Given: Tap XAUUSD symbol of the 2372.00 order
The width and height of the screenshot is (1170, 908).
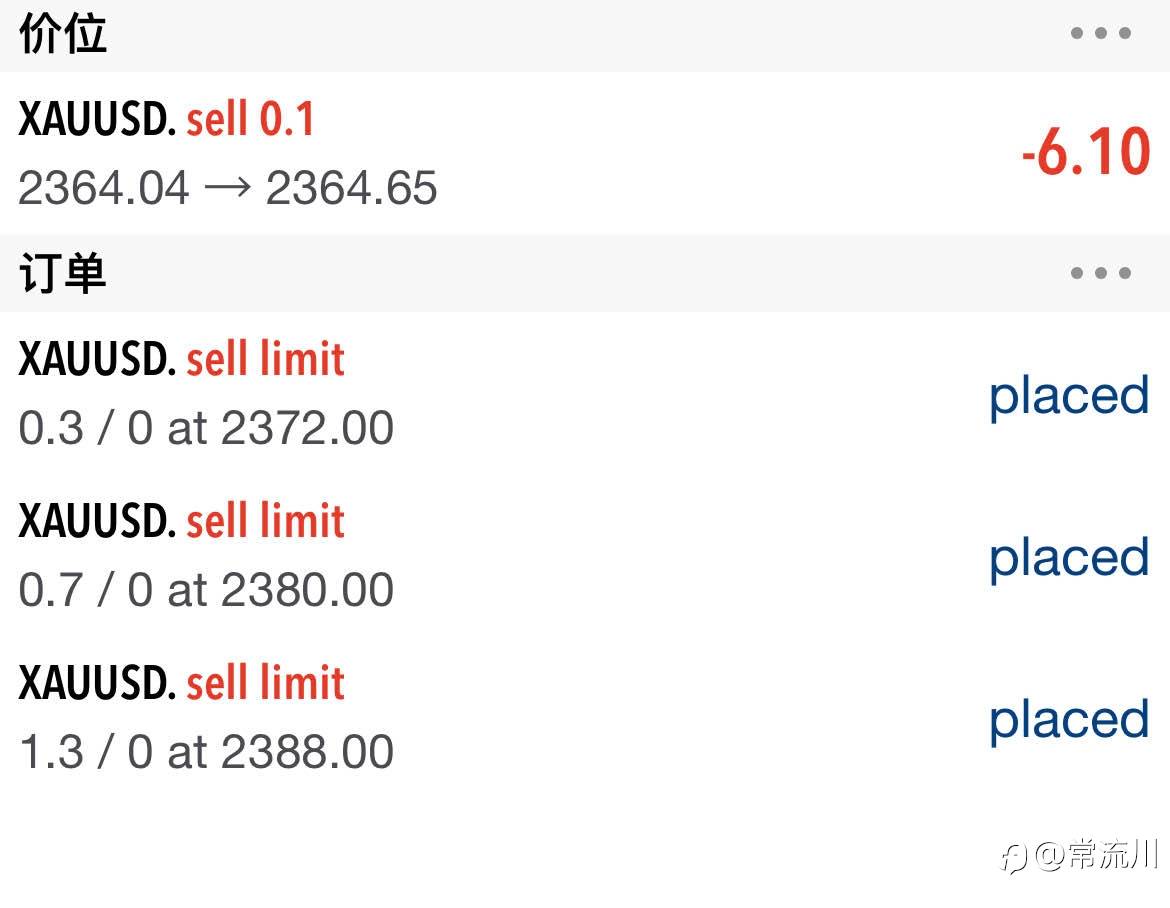Looking at the screenshot, I should point(97,360).
